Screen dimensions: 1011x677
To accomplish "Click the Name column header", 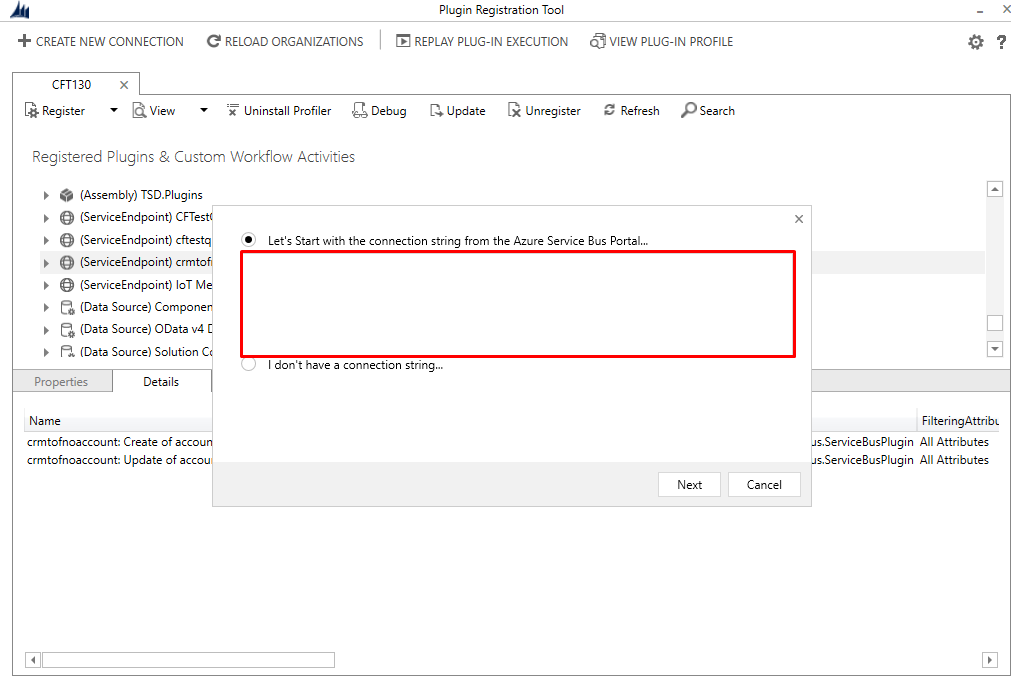I will point(118,420).
